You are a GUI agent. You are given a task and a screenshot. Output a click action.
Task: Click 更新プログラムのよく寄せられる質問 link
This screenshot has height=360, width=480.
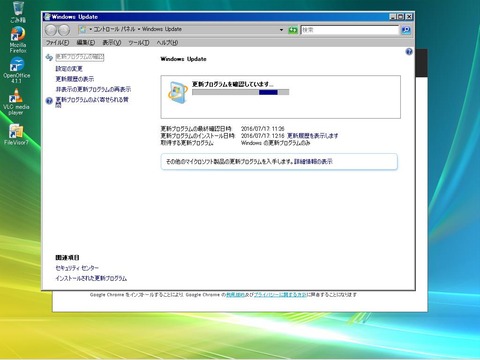pos(92,102)
